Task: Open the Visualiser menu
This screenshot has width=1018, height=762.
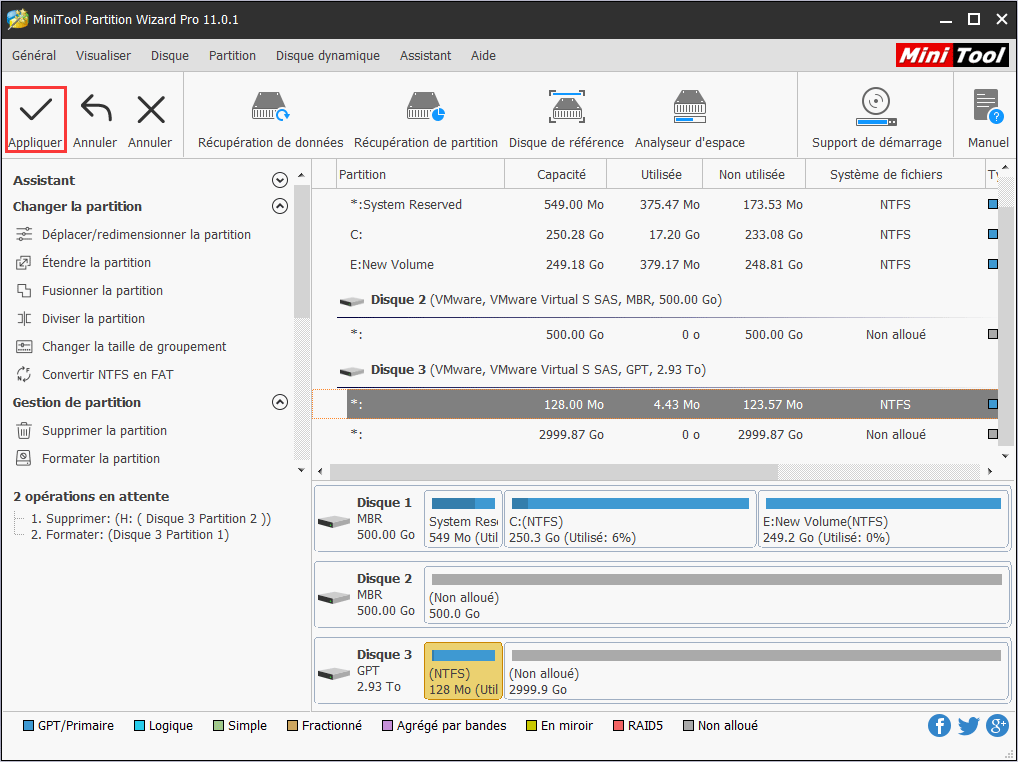Action: click(103, 56)
